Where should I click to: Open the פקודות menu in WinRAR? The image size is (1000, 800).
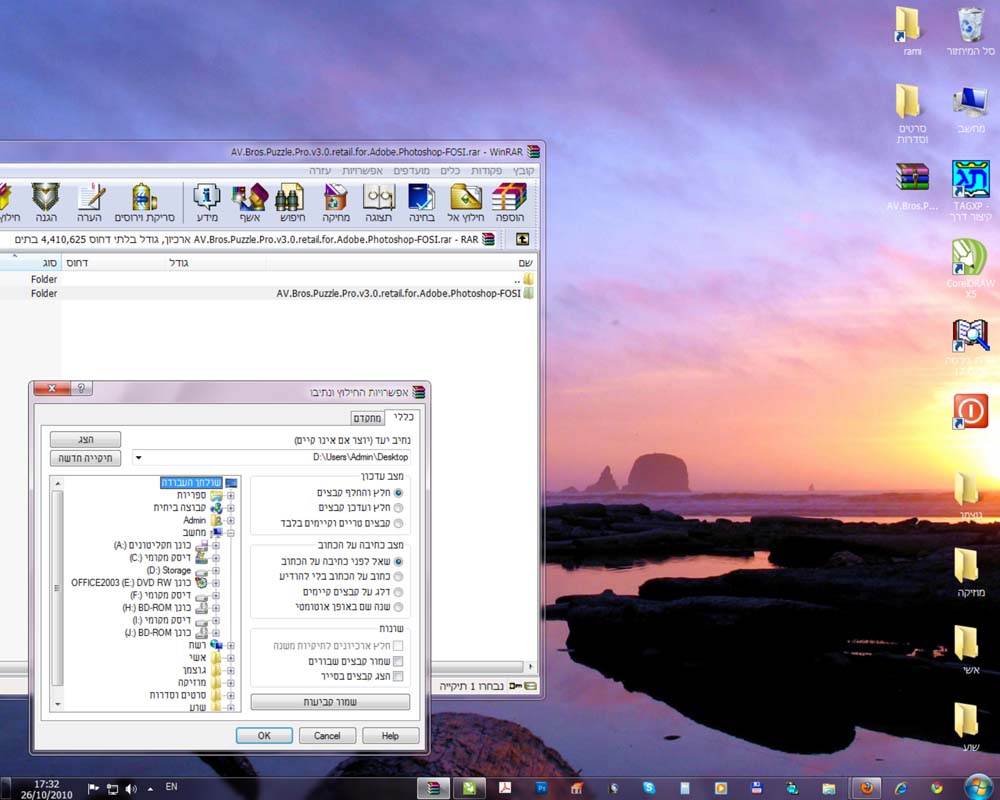486,170
